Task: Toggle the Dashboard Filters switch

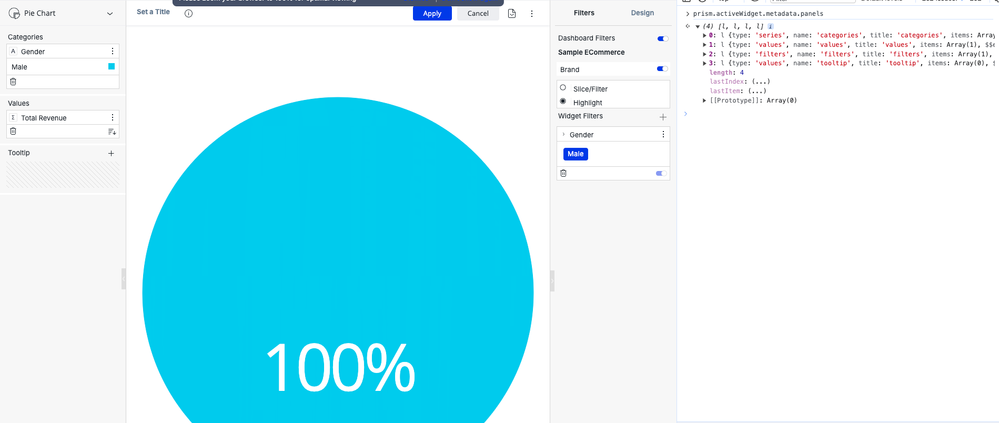Action: pyautogui.click(x=661, y=38)
